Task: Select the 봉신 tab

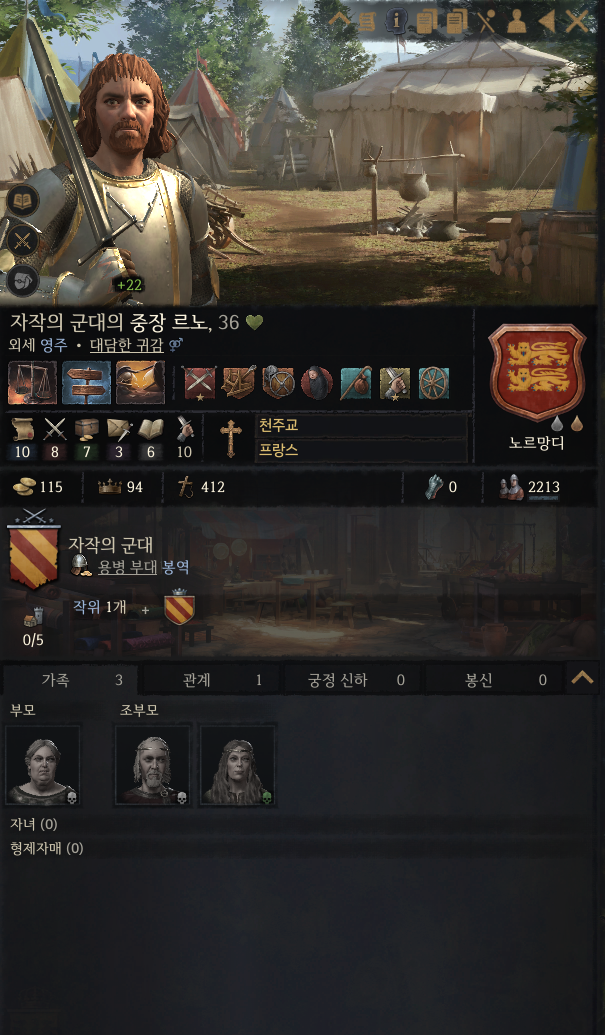Action: 494,680
